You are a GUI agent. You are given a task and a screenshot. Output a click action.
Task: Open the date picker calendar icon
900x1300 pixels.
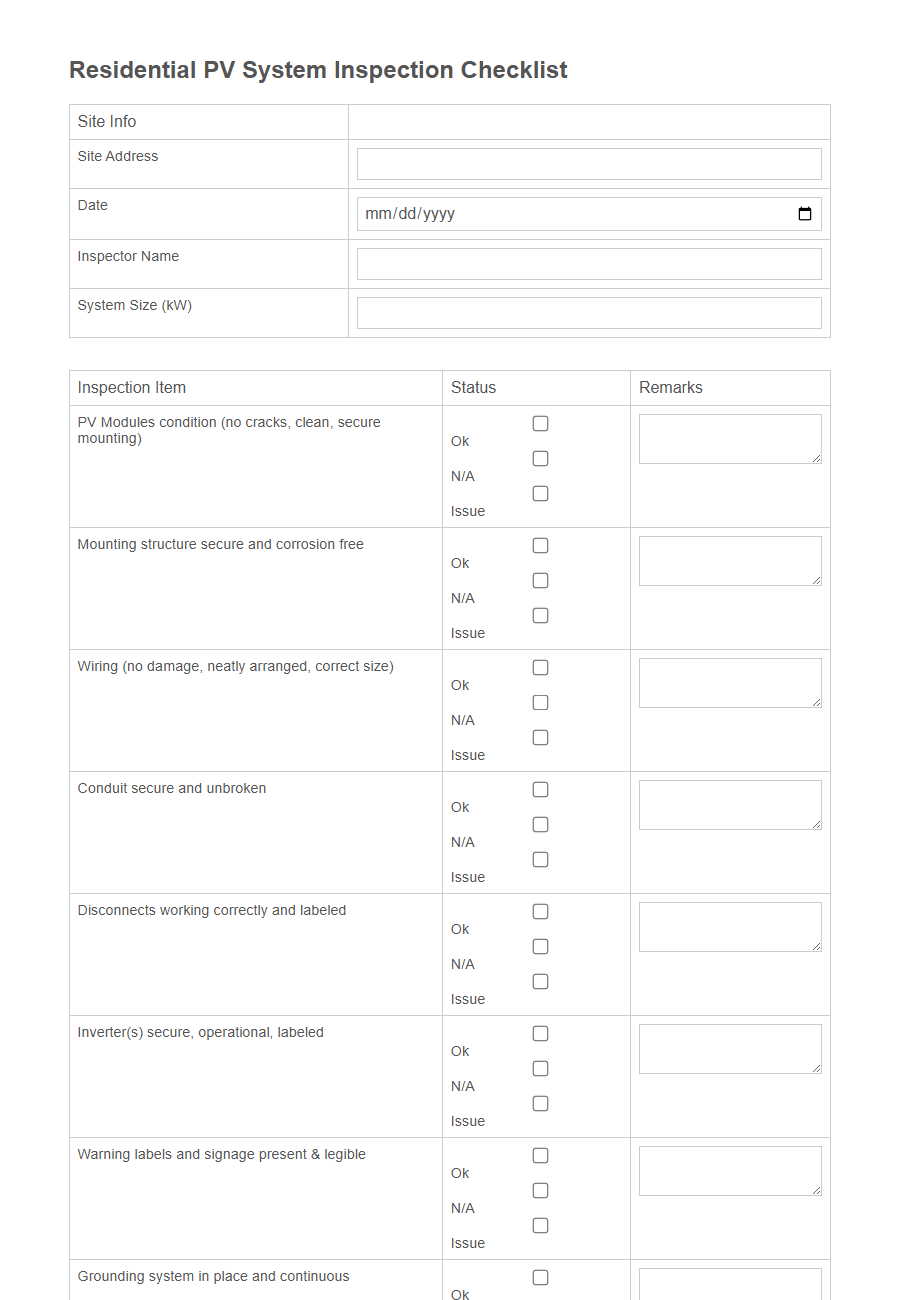pos(805,213)
